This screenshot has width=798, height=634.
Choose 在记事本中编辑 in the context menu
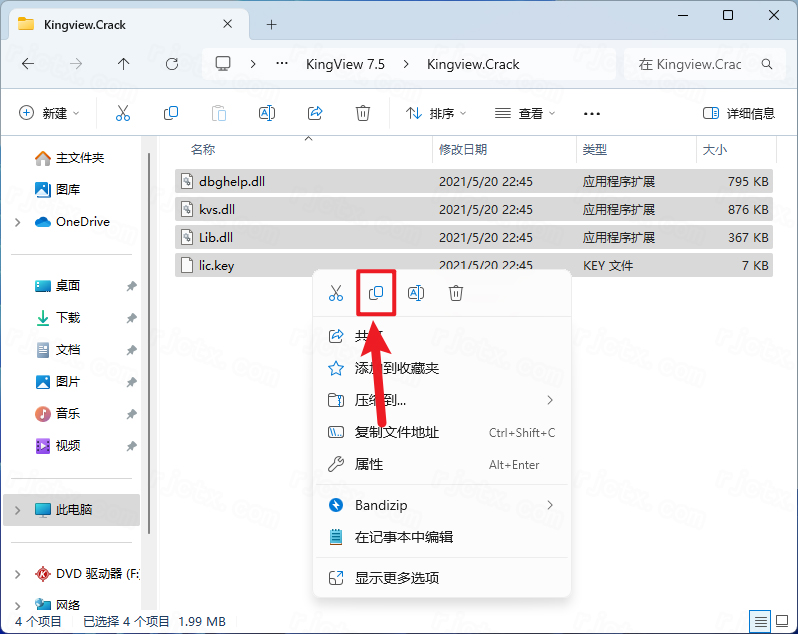tap(441, 537)
